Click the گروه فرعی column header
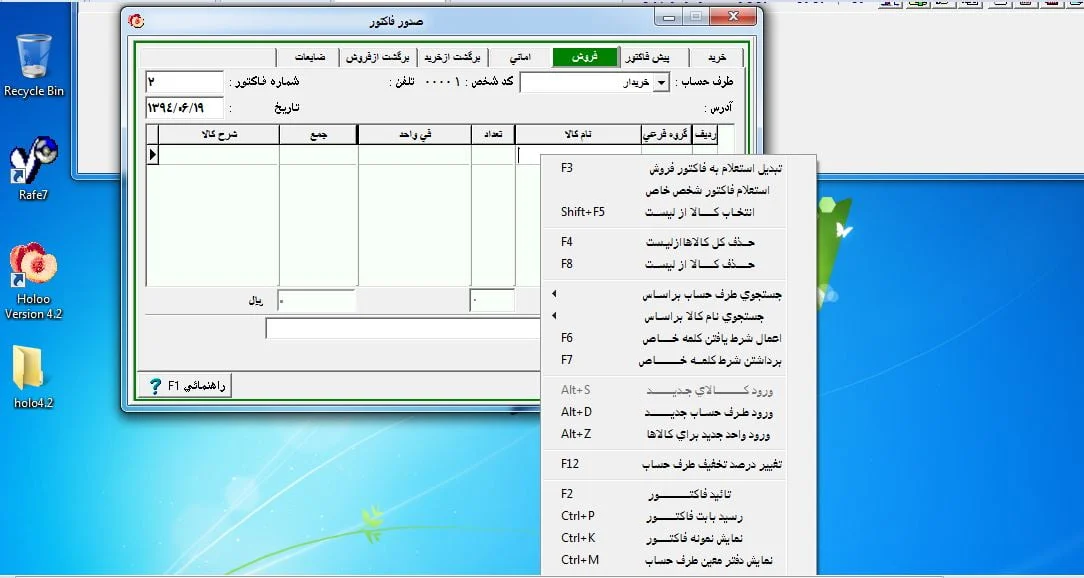 (666, 135)
